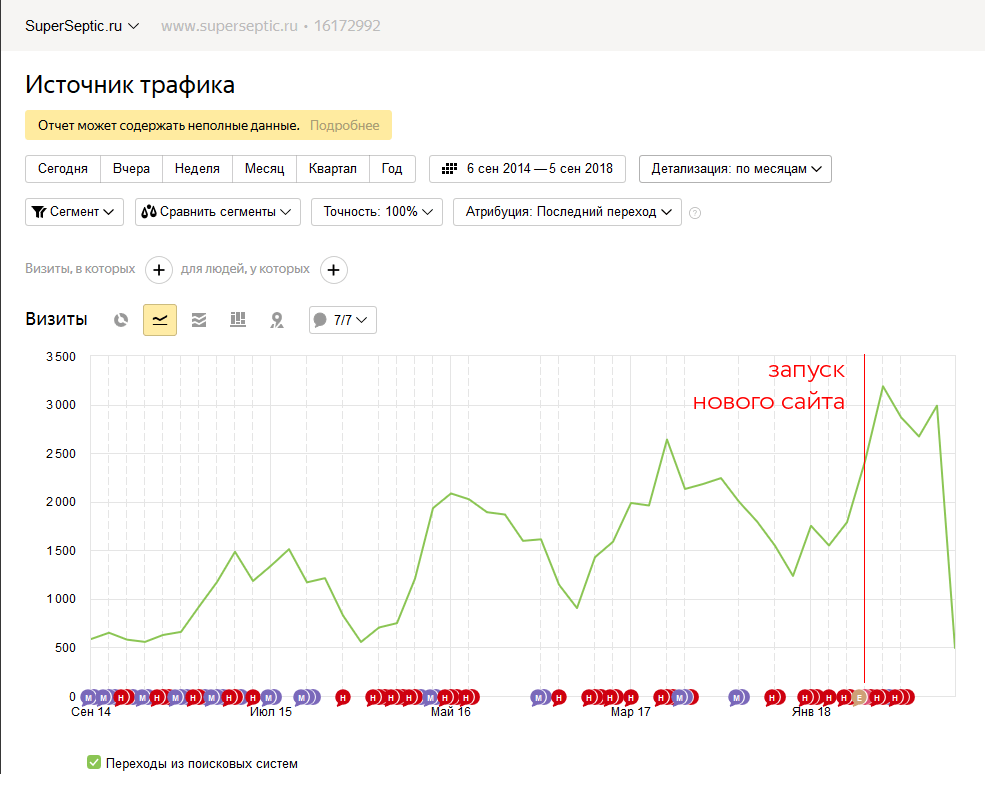Click the first annotation marker at Сен 14

[x=89, y=697]
